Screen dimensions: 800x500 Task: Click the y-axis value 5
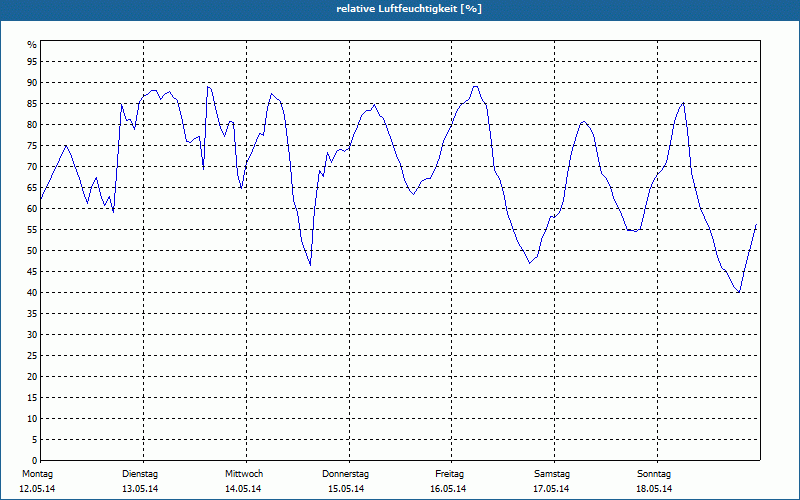point(35,439)
